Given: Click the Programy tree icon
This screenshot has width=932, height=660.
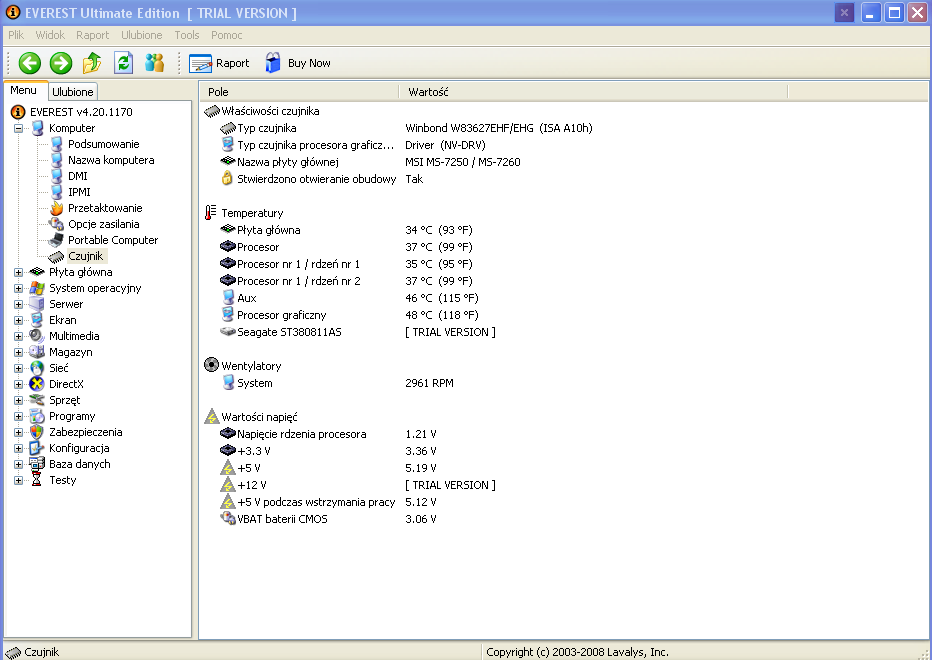Looking at the screenshot, I should [37, 417].
